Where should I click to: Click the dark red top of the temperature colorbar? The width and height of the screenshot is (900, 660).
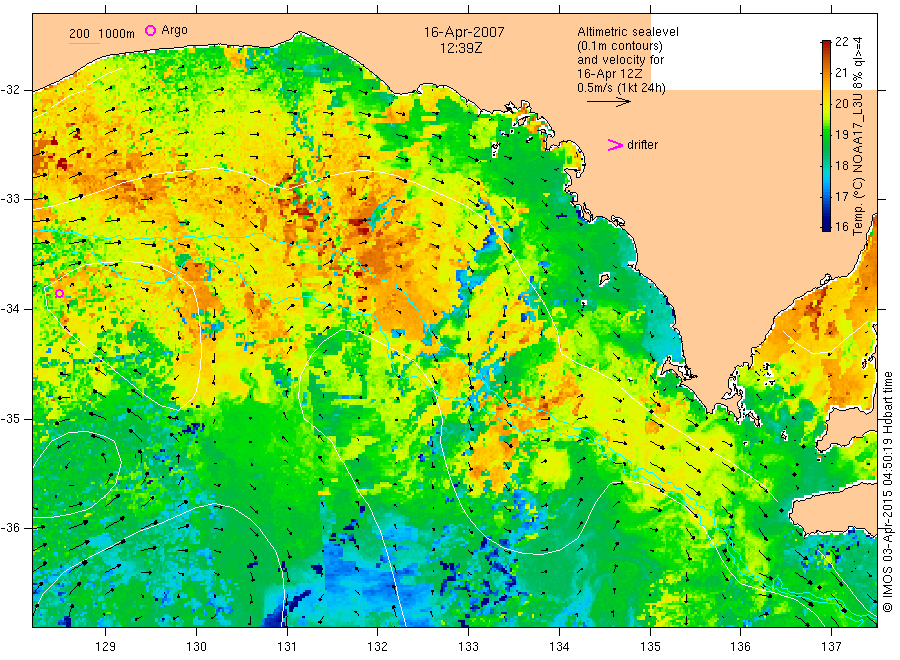coord(826,45)
